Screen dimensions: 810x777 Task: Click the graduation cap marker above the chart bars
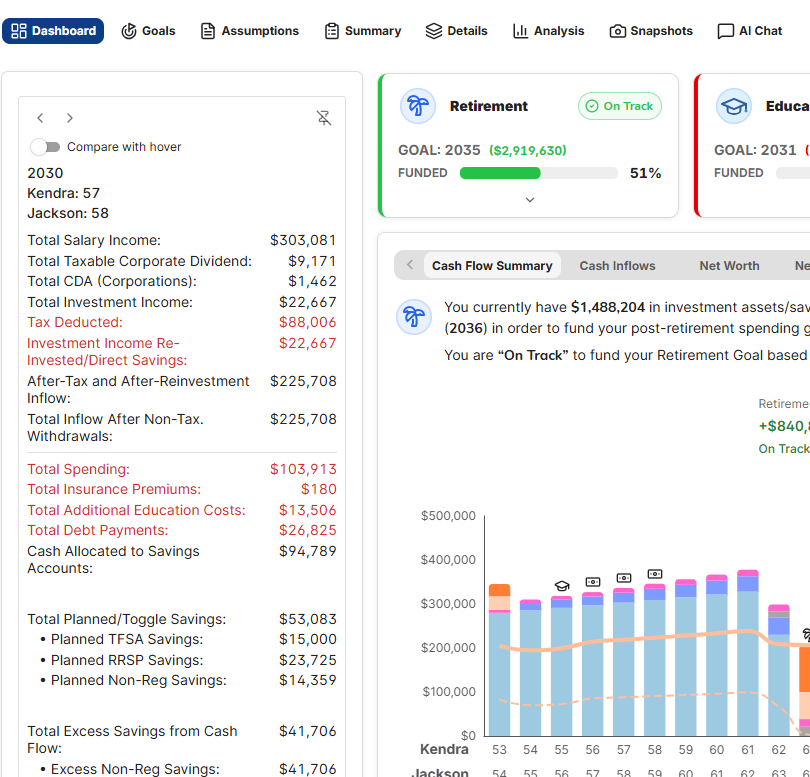[562, 586]
